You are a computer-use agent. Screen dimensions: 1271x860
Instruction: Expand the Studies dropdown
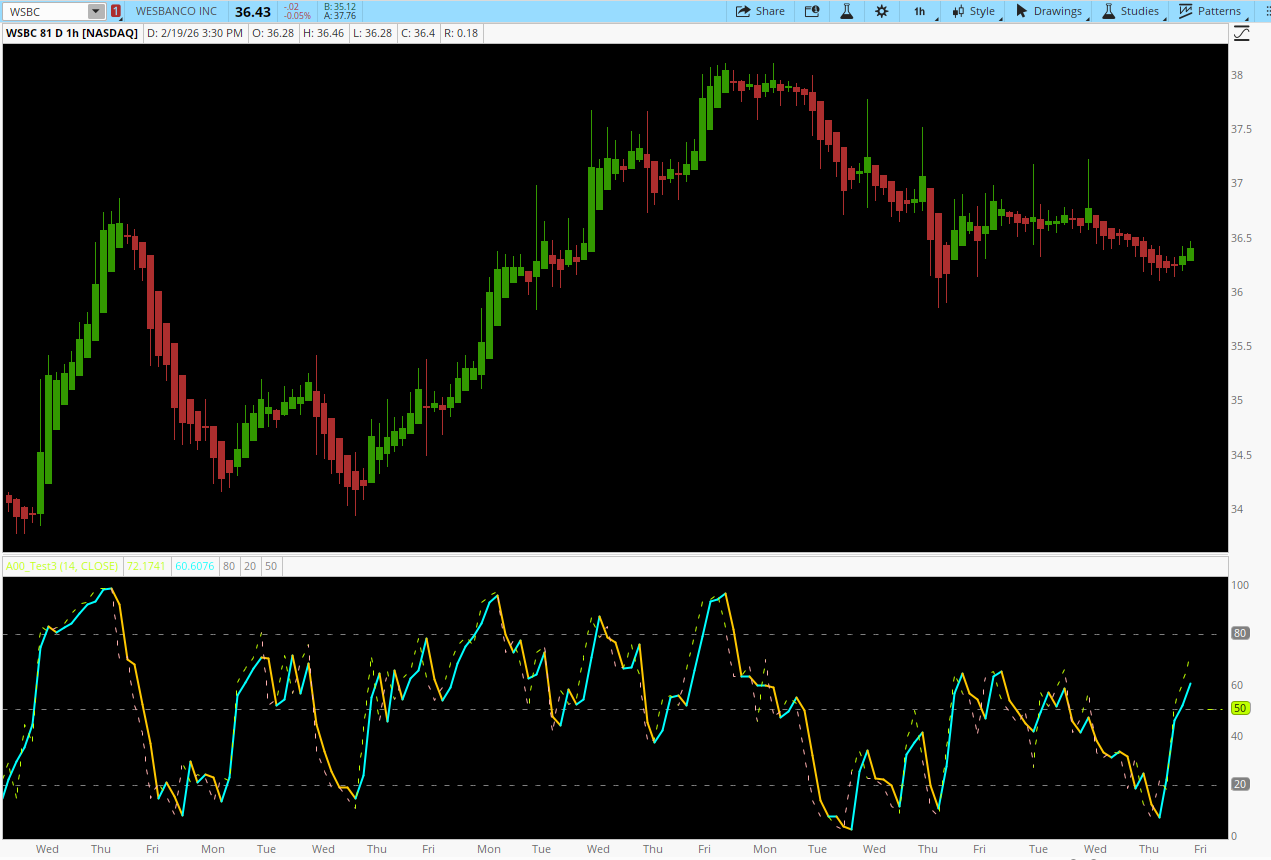pos(1131,11)
